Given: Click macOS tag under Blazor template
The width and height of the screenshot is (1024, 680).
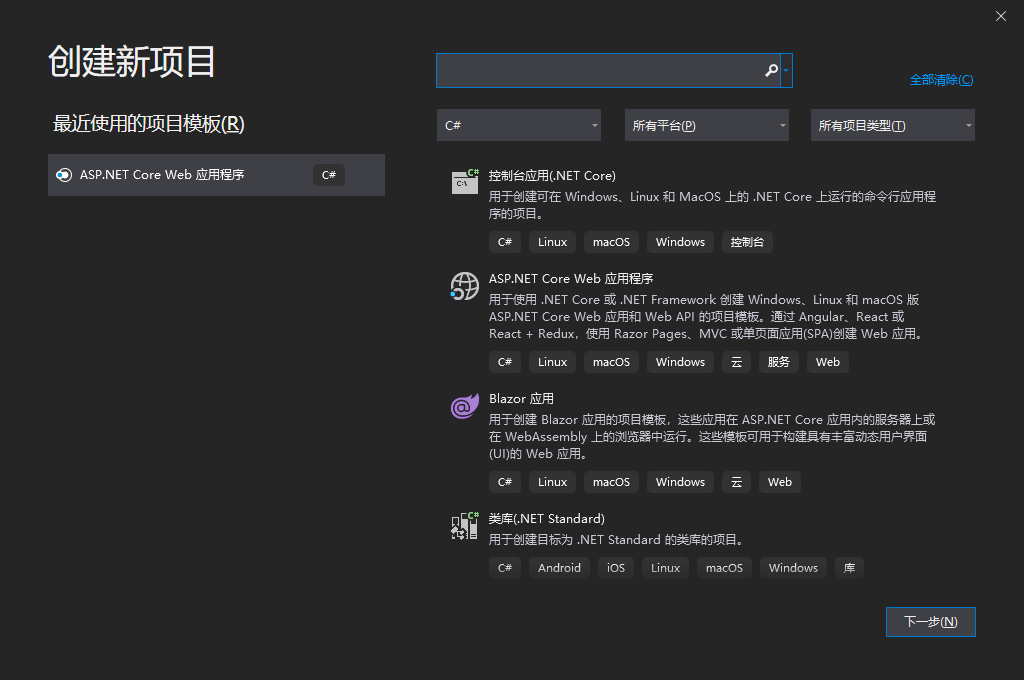Looking at the screenshot, I should tap(611, 482).
